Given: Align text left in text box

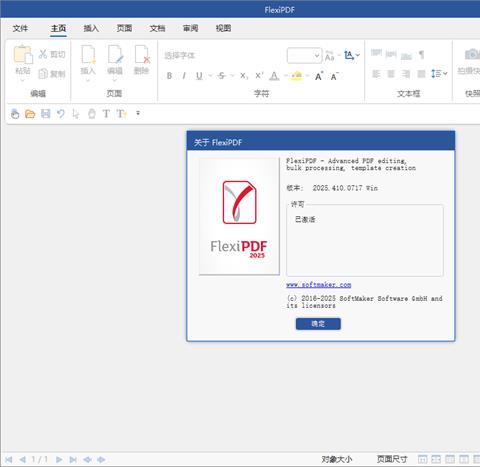Looking at the screenshot, I should (376, 74).
